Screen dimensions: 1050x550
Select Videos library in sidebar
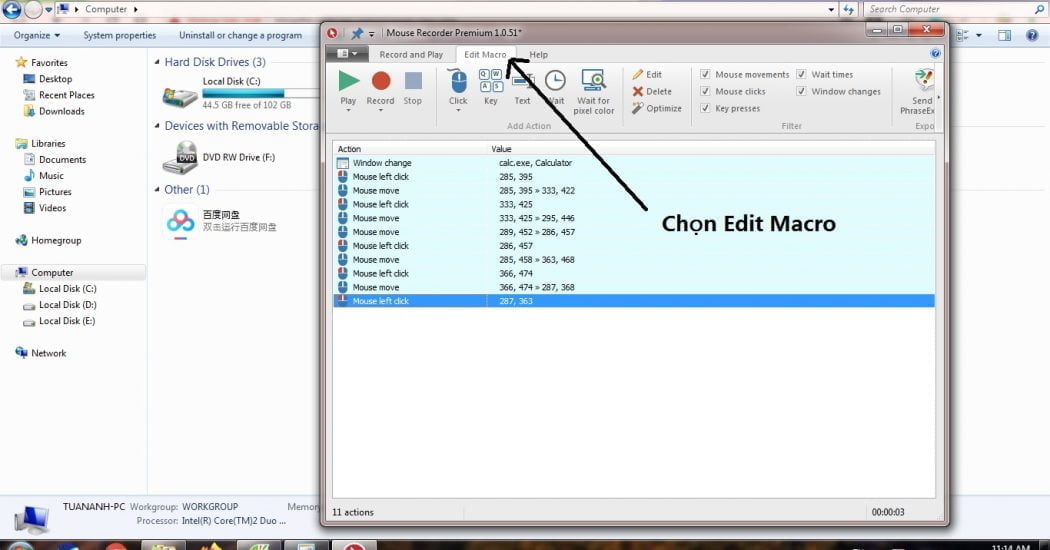tap(52, 208)
